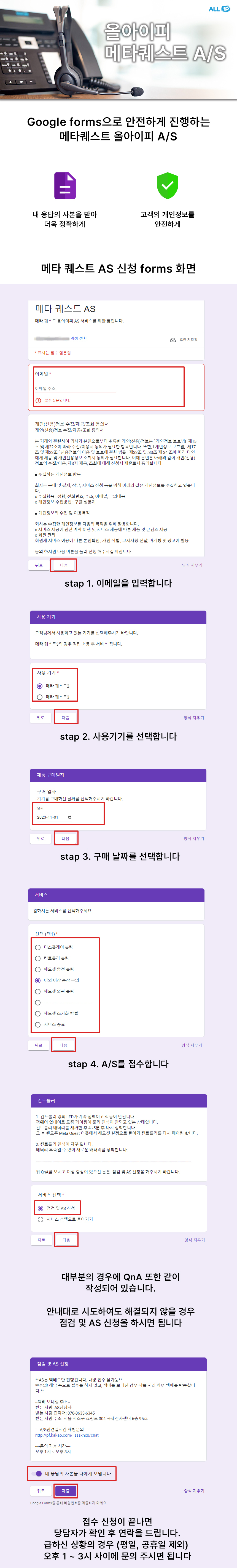Click the cloud draft-saved icon
The image size is (237, 1568).
pos(173,340)
